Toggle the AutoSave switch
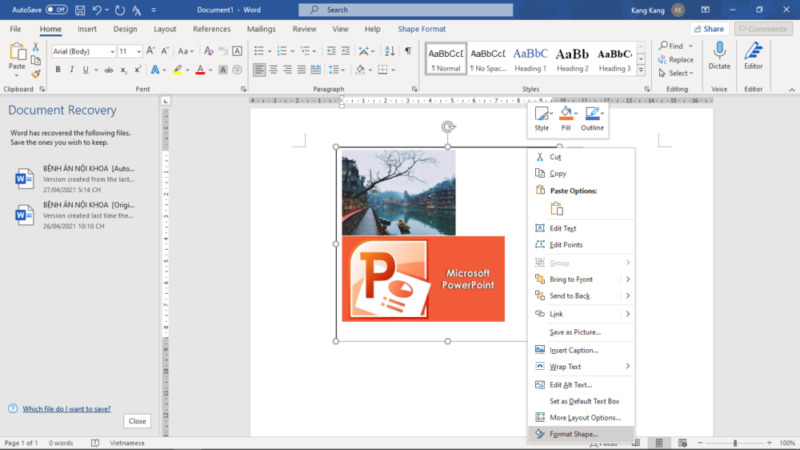800x450 pixels. point(56,9)
